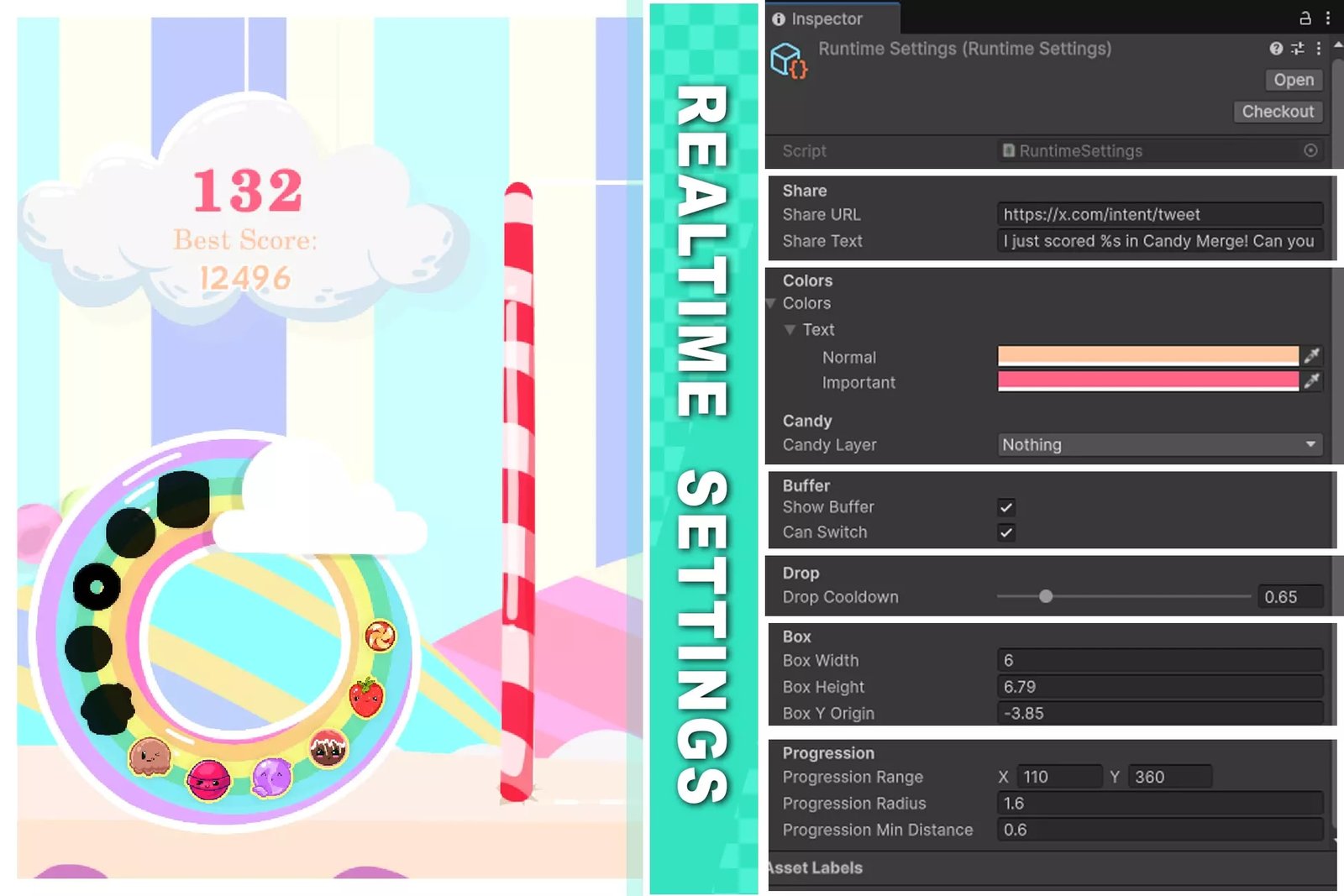
Task: Collapse the Text color group
Action: pyautogui.click(x=790, y=329)
